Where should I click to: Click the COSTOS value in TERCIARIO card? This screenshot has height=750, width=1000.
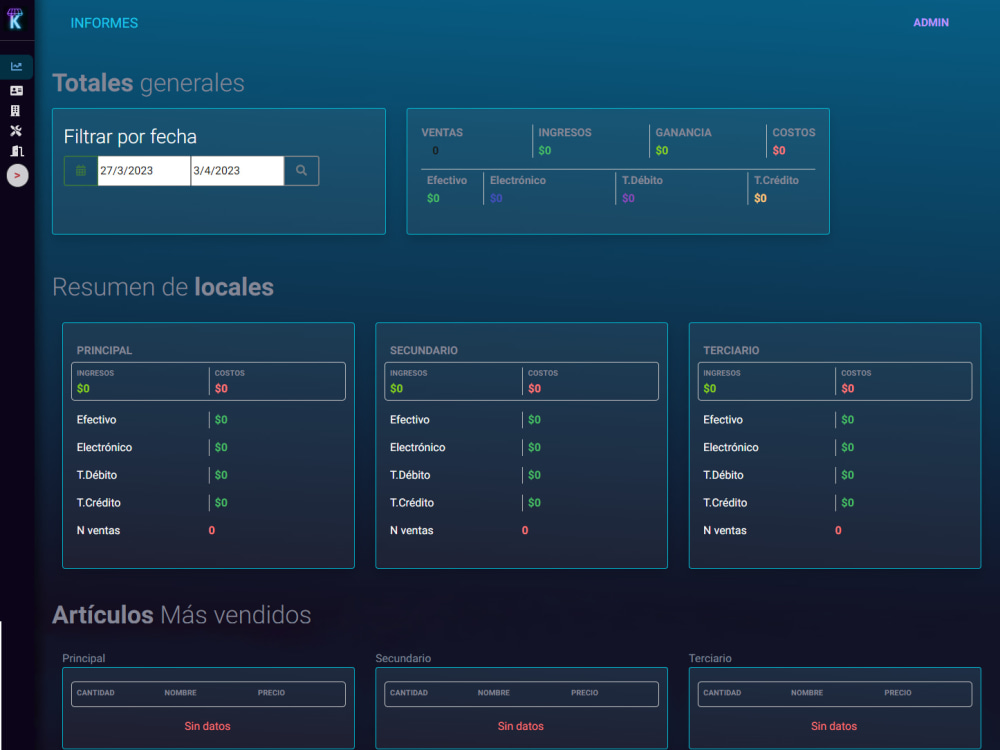click(x=848, y=389)
